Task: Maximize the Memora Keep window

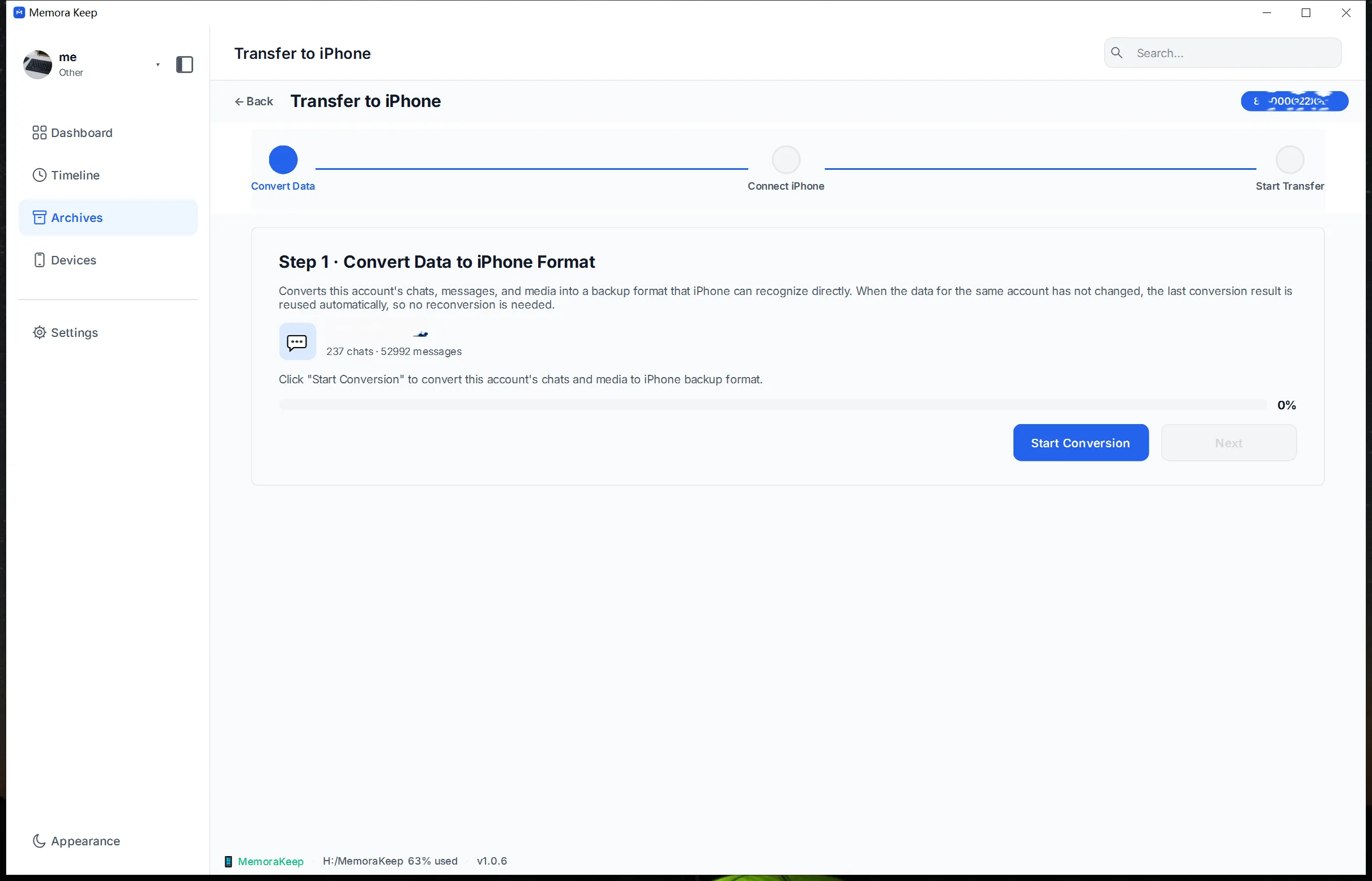Action: coord(1306,12)
